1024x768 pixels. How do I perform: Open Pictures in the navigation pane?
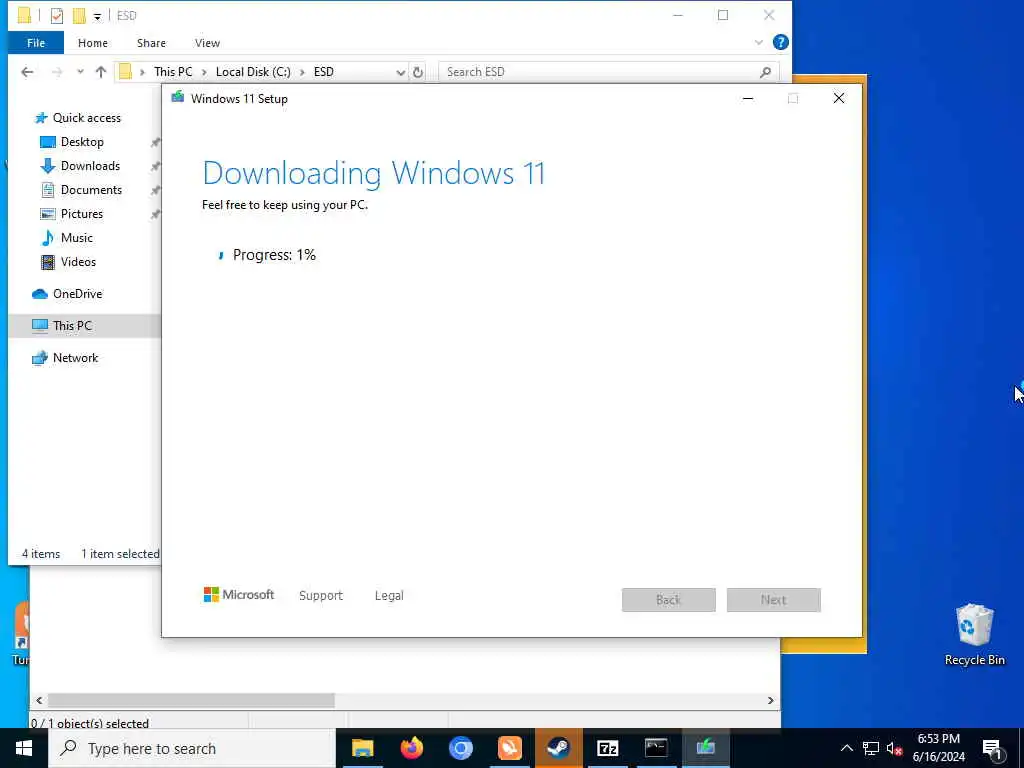click(82, 214)
